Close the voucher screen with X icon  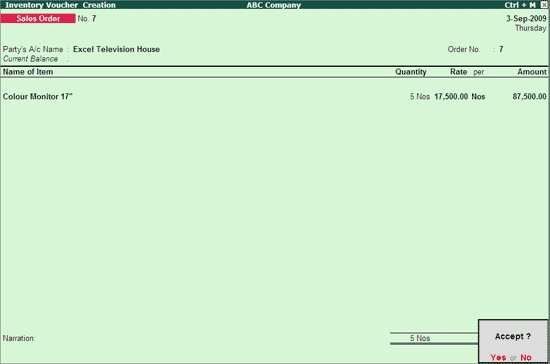544,5
